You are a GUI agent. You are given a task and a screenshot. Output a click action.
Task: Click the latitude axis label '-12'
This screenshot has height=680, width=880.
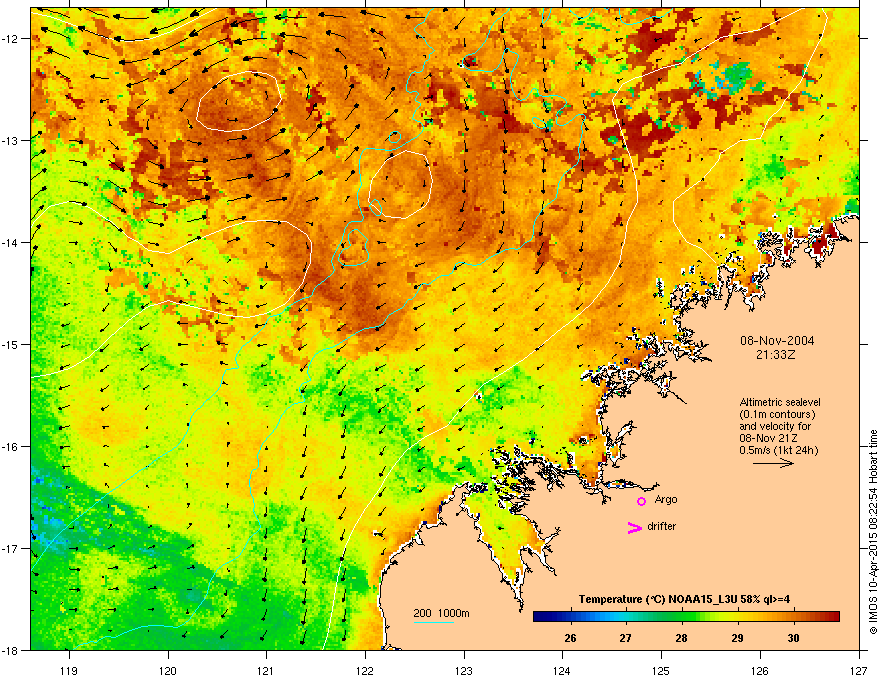[x=11, y=39]
